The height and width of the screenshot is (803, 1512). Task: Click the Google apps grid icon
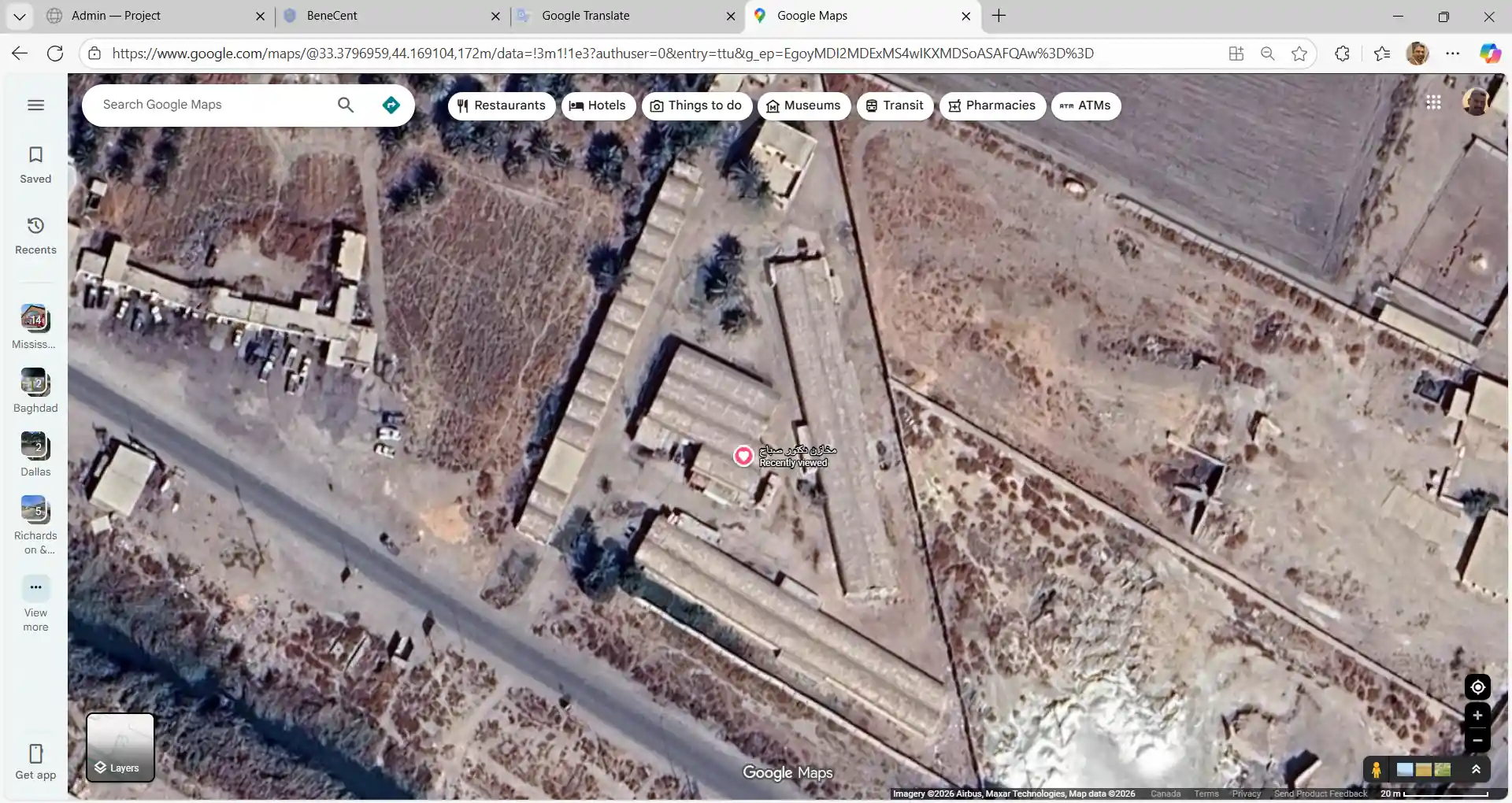click(x=1433, y=102)
